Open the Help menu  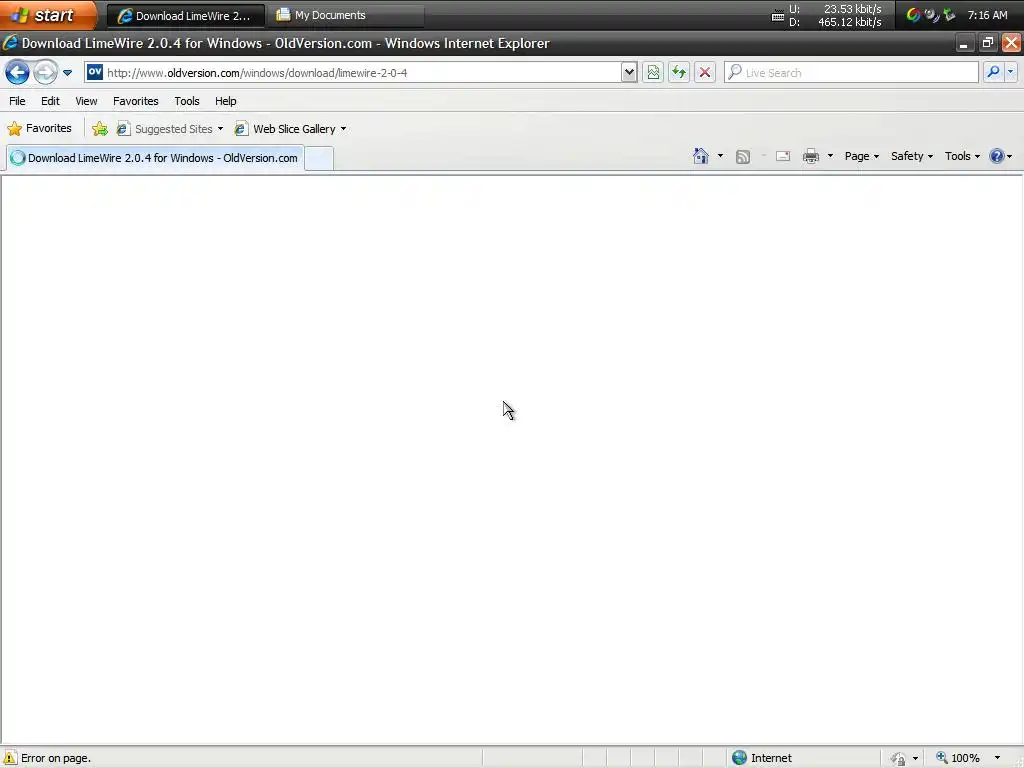click(x=226, y=101)
